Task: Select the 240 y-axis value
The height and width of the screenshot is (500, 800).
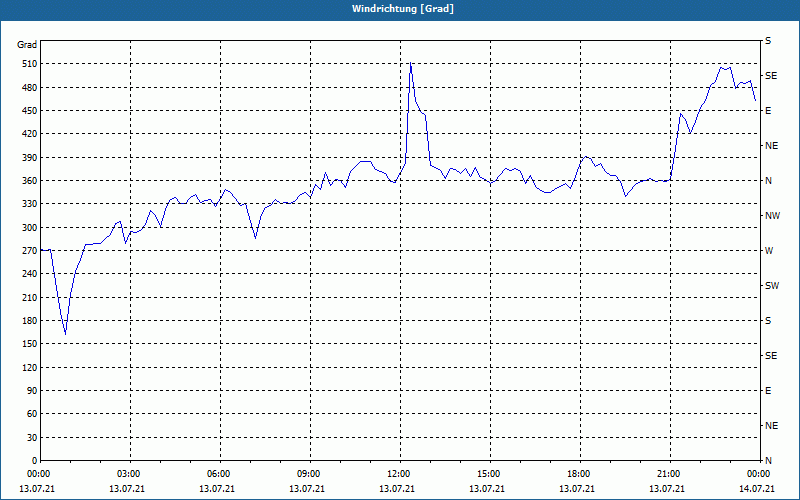Action: click(x=30, y=273)
